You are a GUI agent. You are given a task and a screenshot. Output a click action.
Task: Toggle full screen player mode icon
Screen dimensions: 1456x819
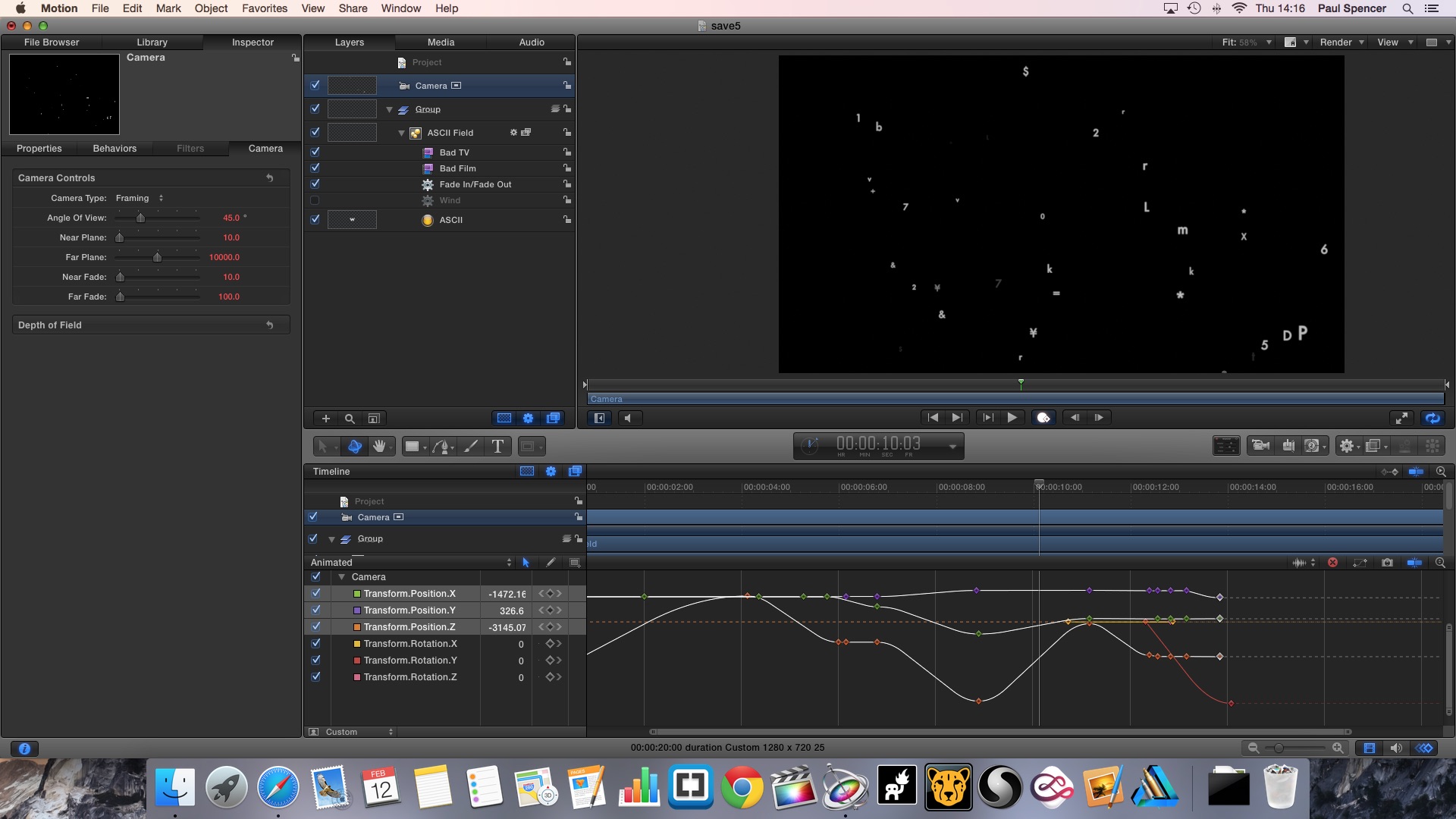(1401, 418)
